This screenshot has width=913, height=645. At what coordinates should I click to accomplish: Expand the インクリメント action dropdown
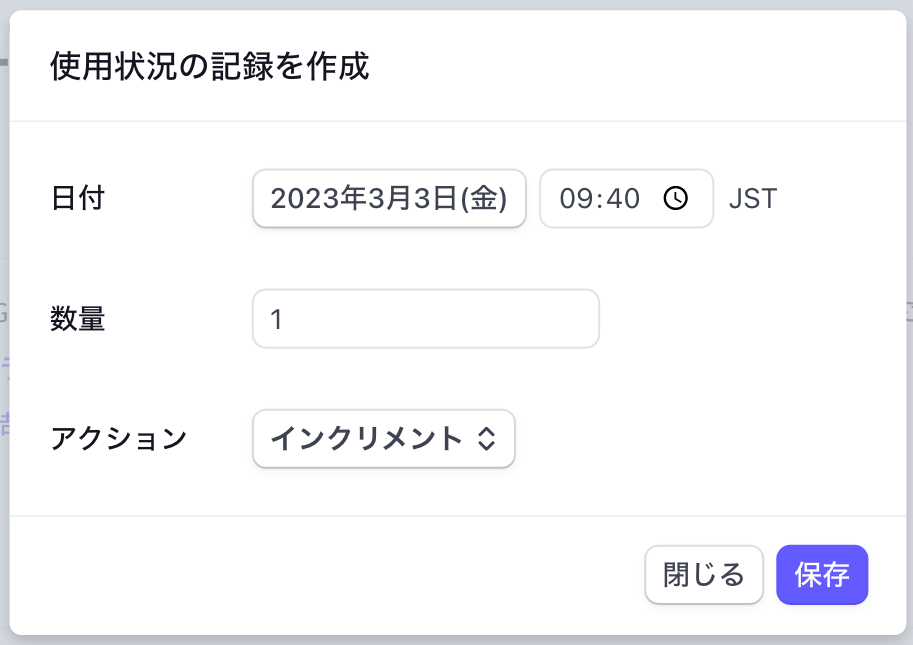(384, 439)
